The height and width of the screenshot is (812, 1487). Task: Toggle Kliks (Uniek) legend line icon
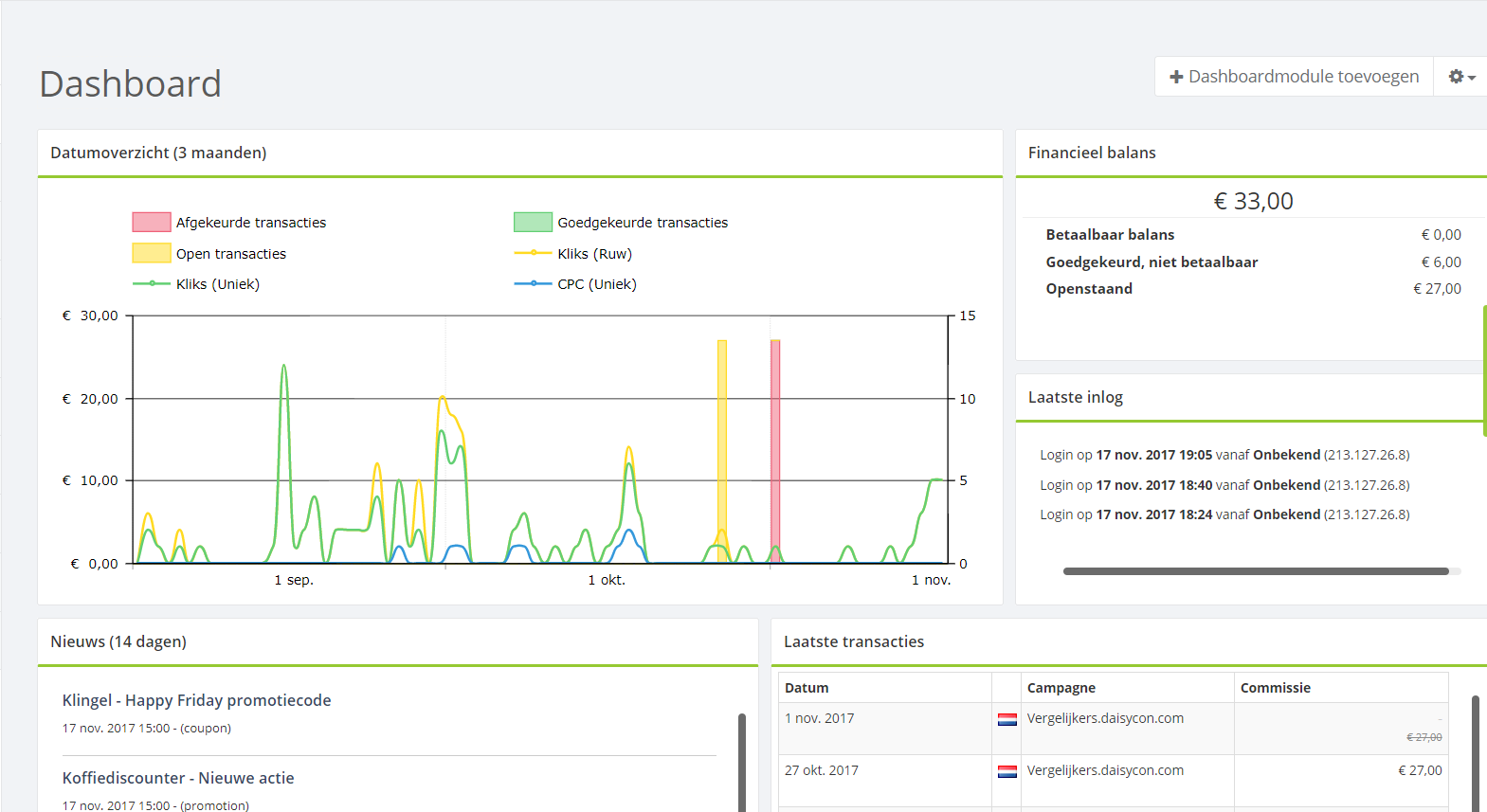point(152,283)
